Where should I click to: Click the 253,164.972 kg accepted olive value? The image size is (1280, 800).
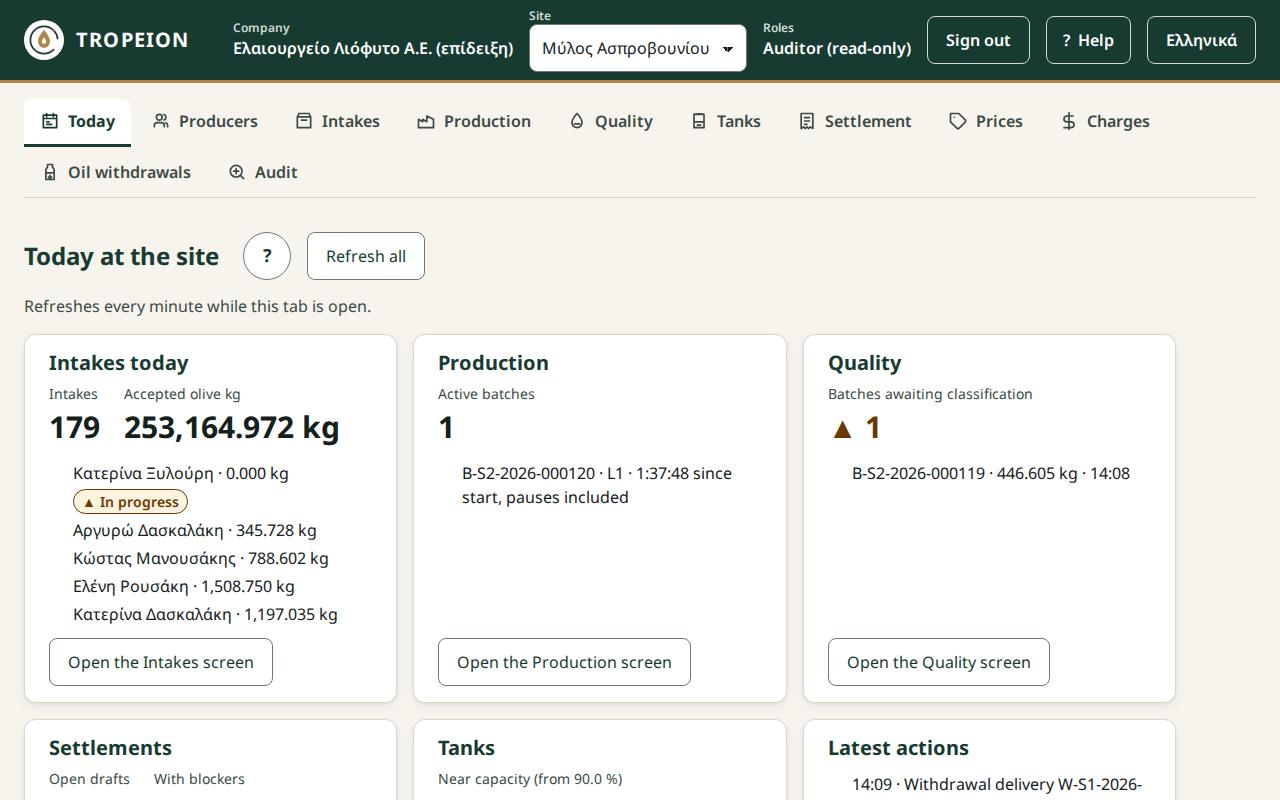point(232,427)
